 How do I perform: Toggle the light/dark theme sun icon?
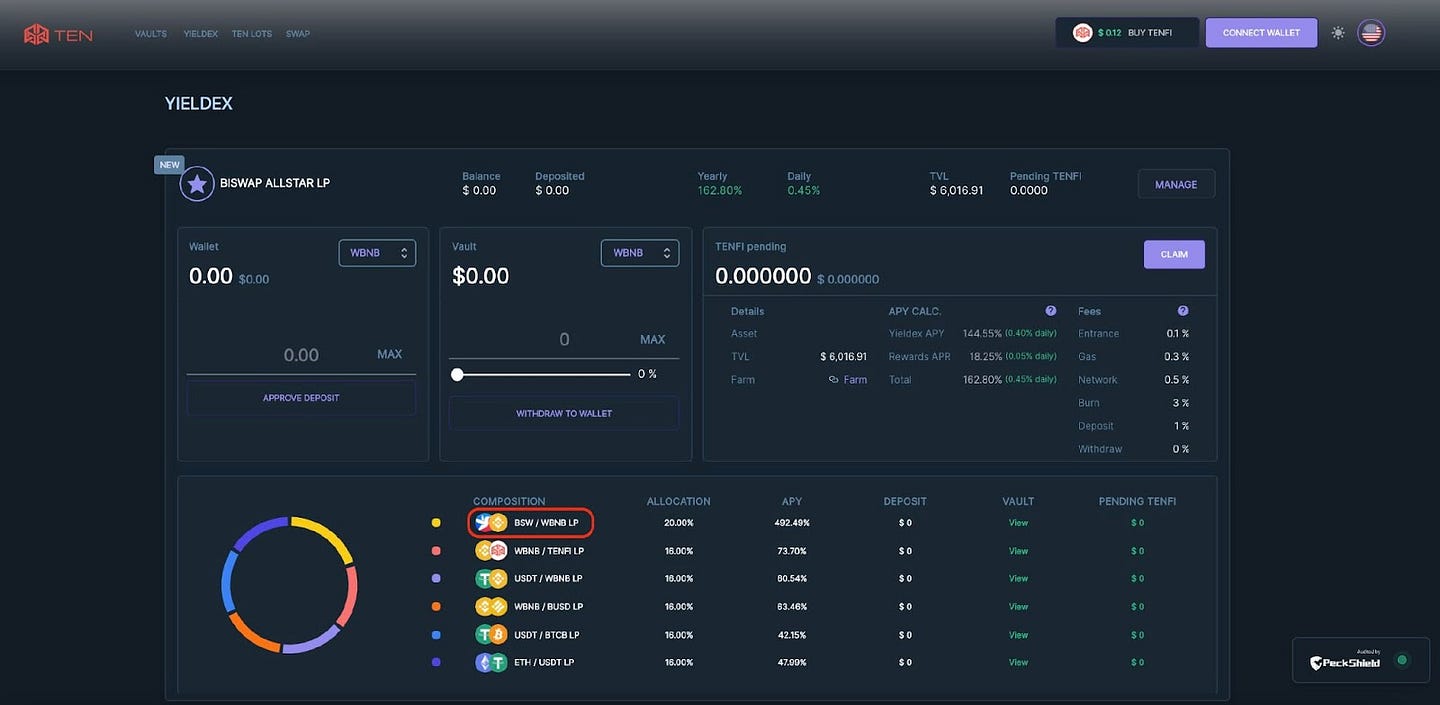[x=1338, y=33]
